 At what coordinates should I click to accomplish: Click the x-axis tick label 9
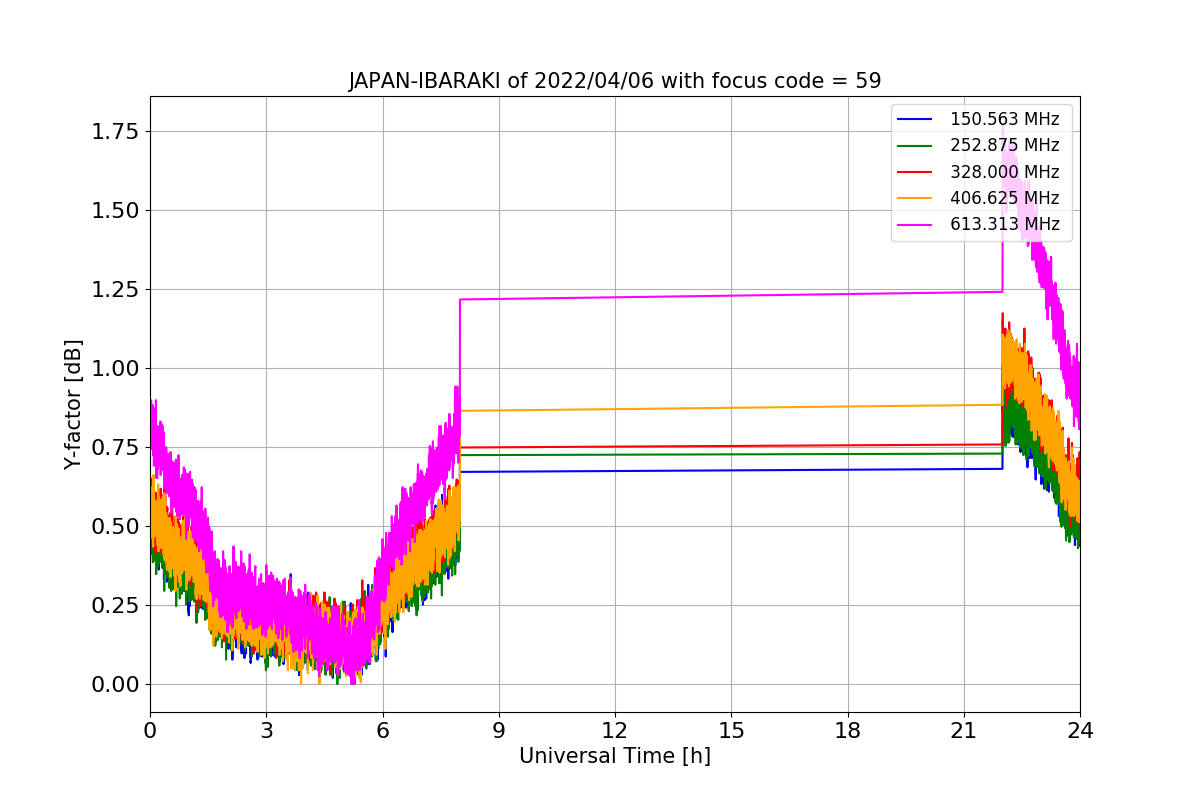[499, 731]
